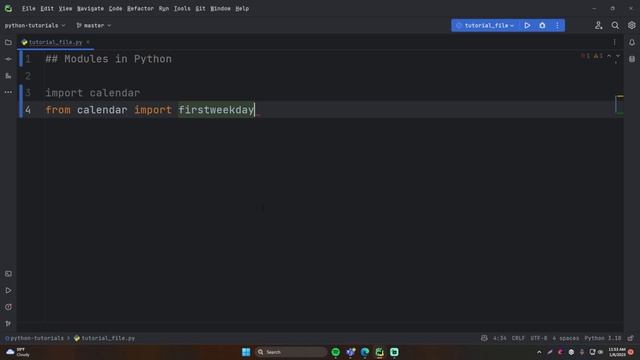Viewport: 640px width, 360px height.
Task: Open the Windows Start button
Action: 246,352
